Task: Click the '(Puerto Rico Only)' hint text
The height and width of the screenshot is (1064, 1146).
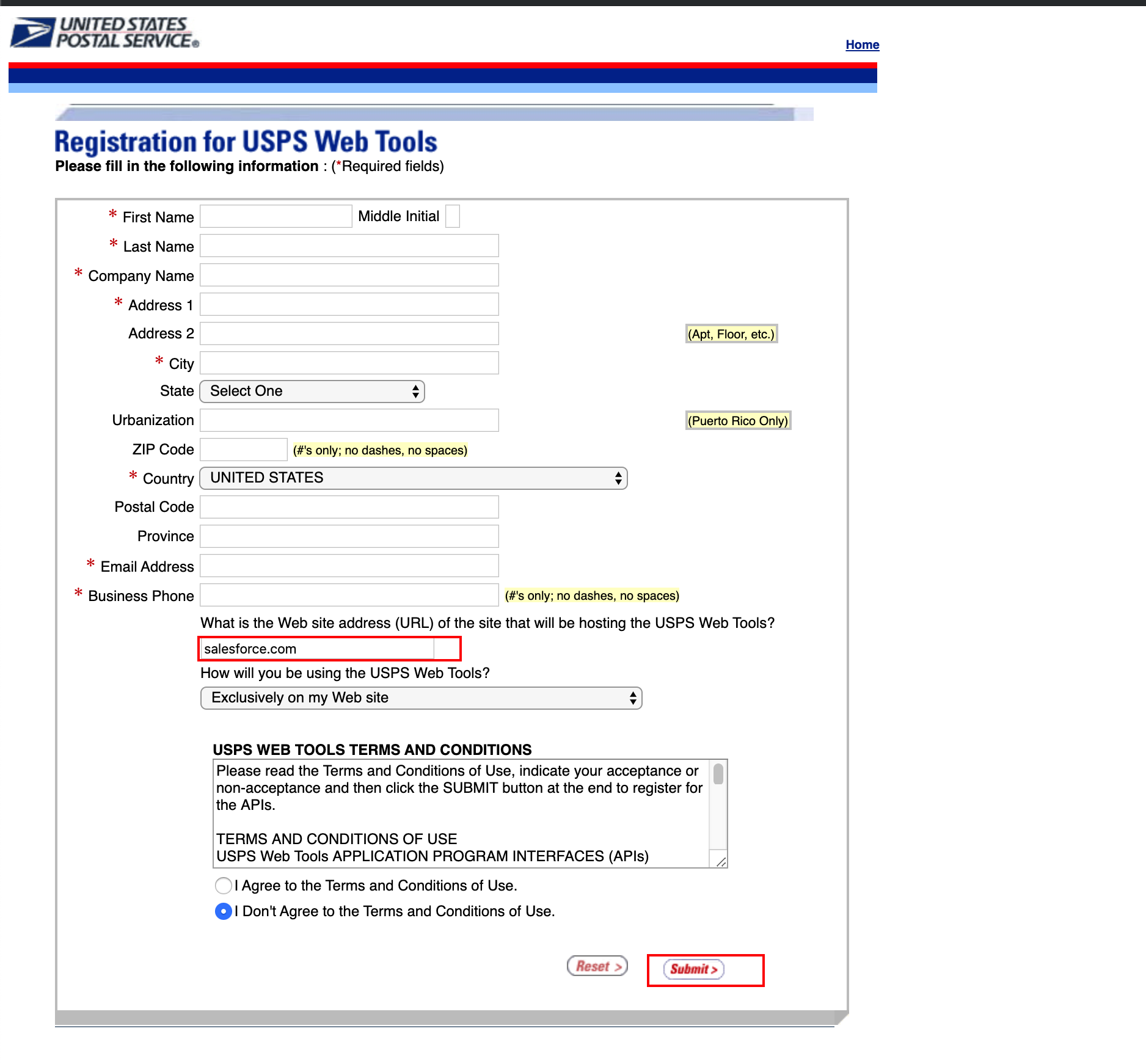Action: coord(738,421)
